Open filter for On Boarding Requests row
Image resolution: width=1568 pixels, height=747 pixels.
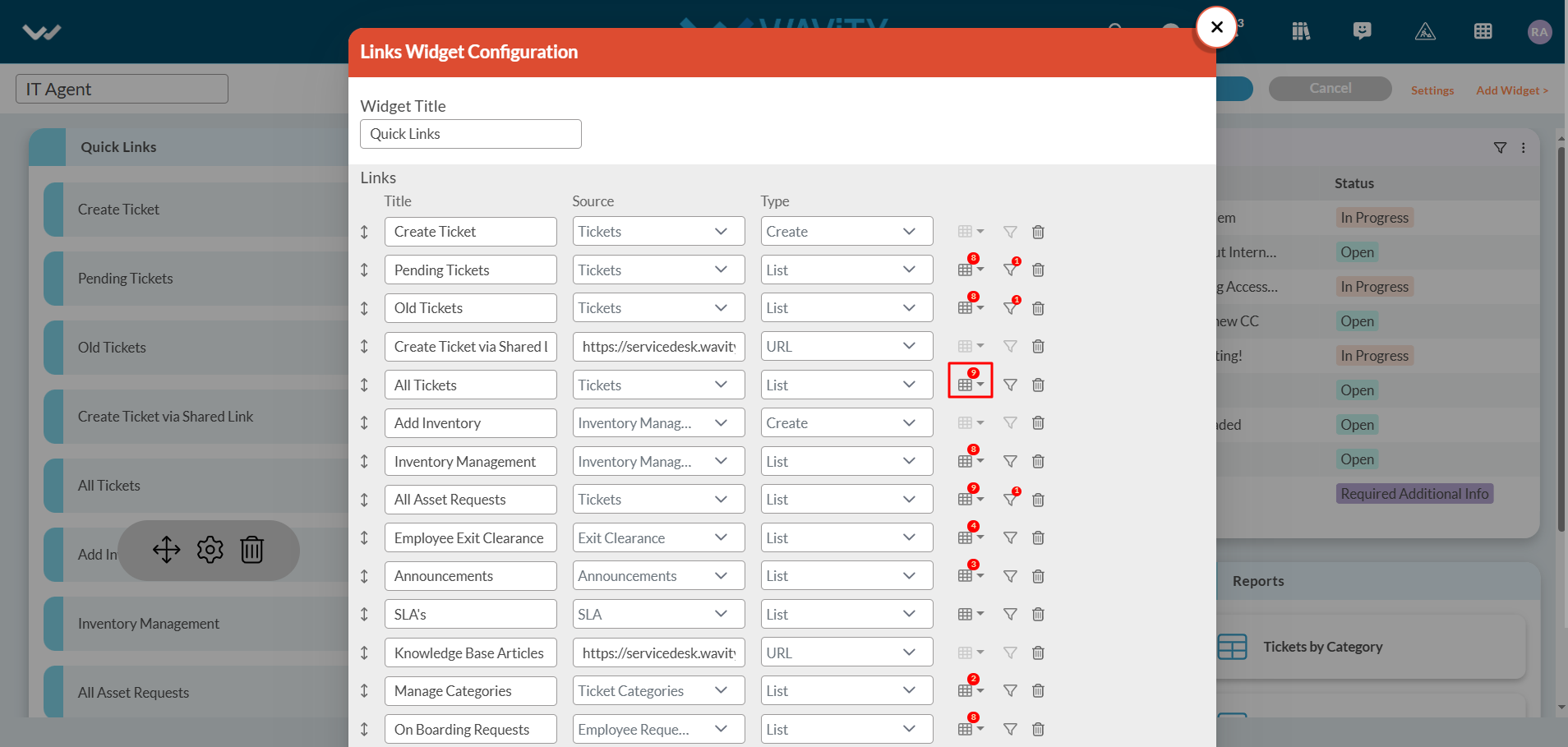pyautogui.click(x=1010, y=729)
